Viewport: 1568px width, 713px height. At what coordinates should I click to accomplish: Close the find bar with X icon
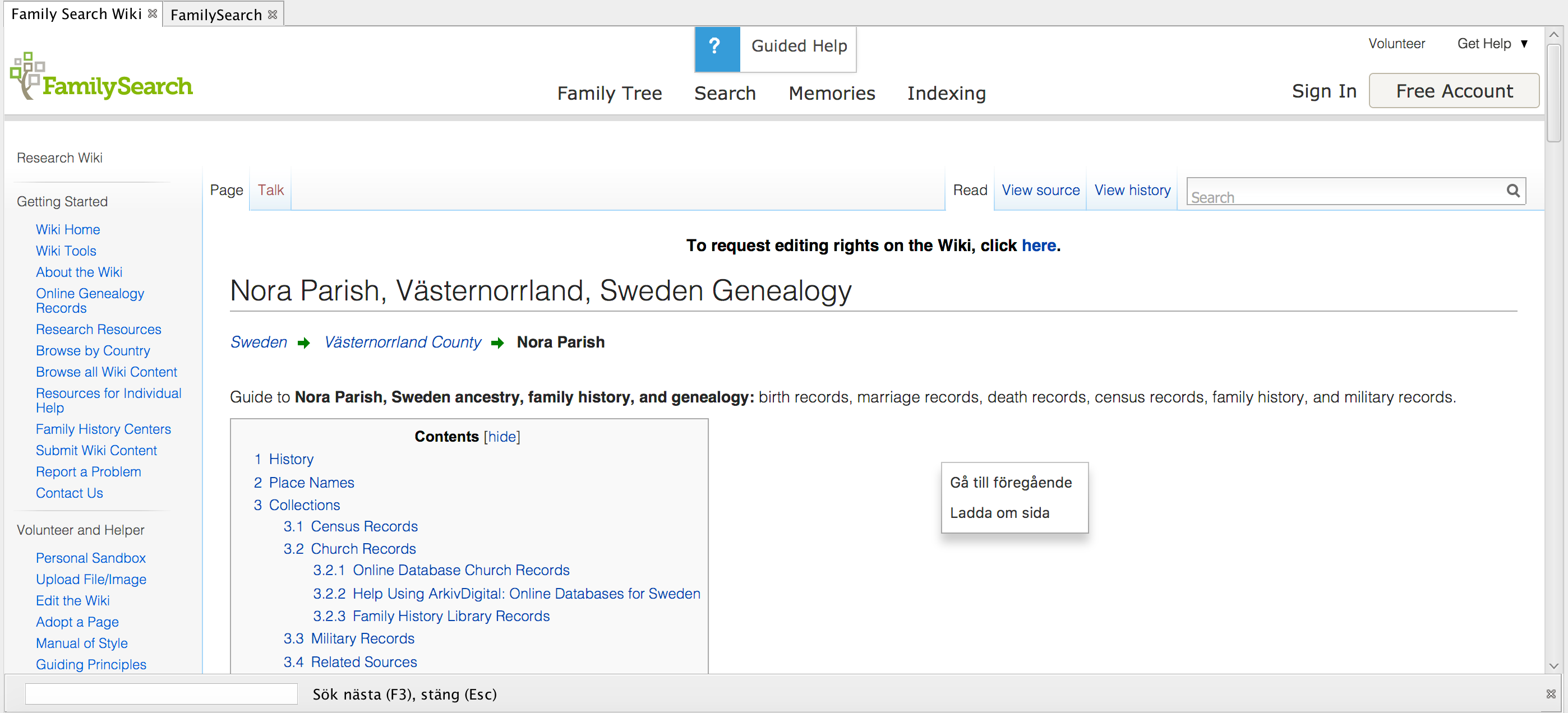tap(1551, 693)
